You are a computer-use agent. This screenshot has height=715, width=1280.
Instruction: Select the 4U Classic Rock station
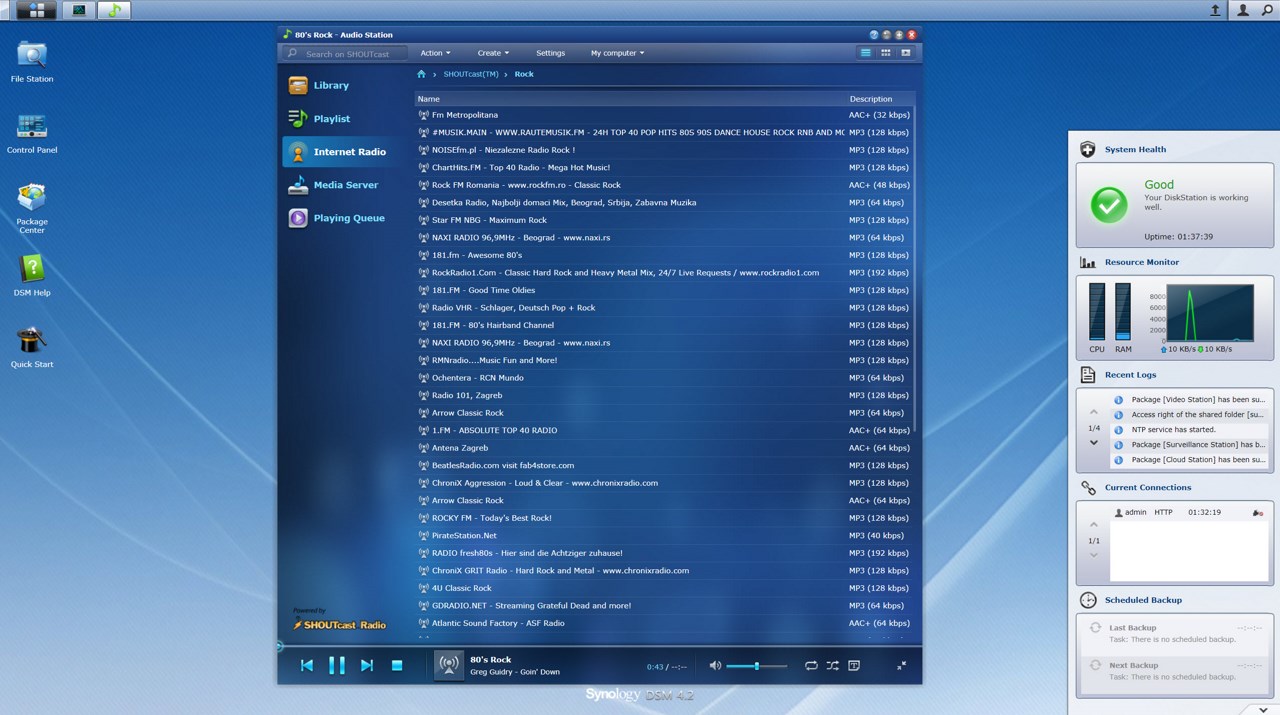click(665, 588)
